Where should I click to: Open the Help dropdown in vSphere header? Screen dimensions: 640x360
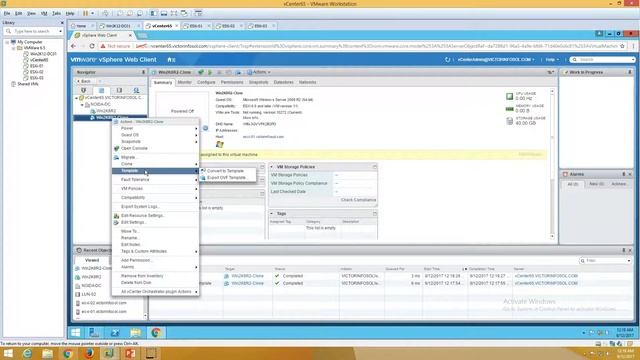(552, 60)
